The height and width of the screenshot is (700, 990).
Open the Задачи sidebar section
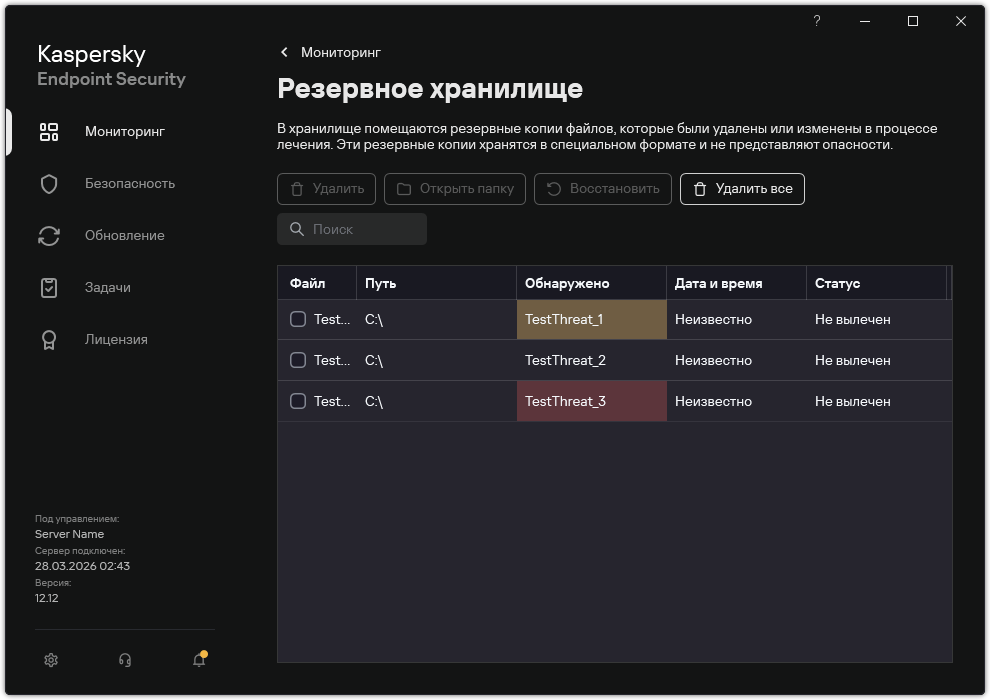[107, 287]
